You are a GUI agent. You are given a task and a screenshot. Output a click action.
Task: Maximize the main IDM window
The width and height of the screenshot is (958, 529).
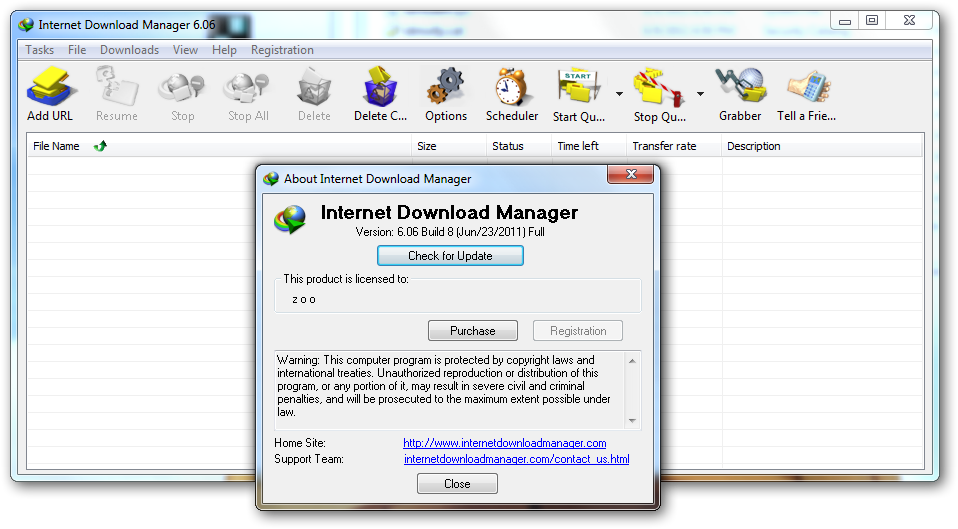(x=872, y=21)
